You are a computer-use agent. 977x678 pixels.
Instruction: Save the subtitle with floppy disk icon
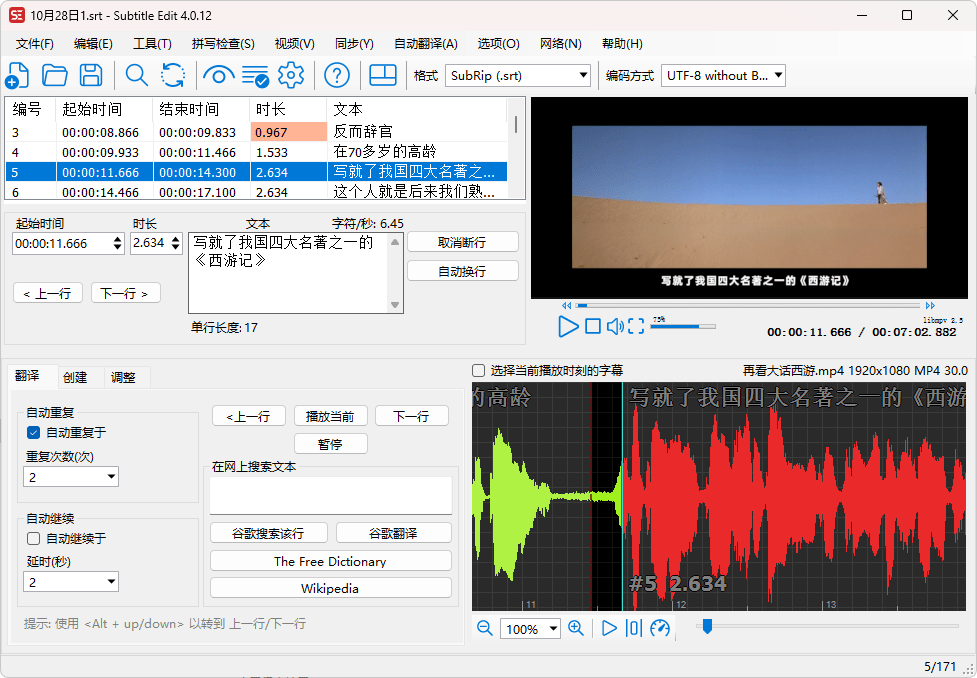click(91, 75)
